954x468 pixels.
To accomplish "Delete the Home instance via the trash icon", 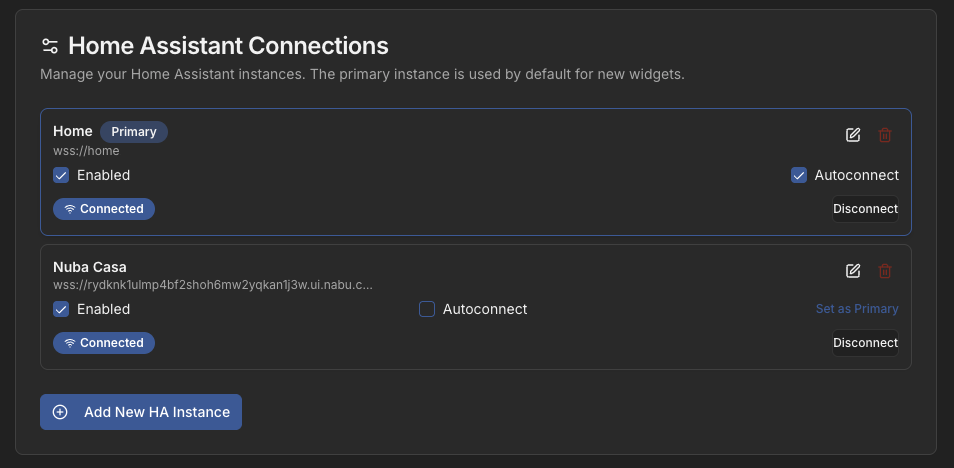I will 885,135.
